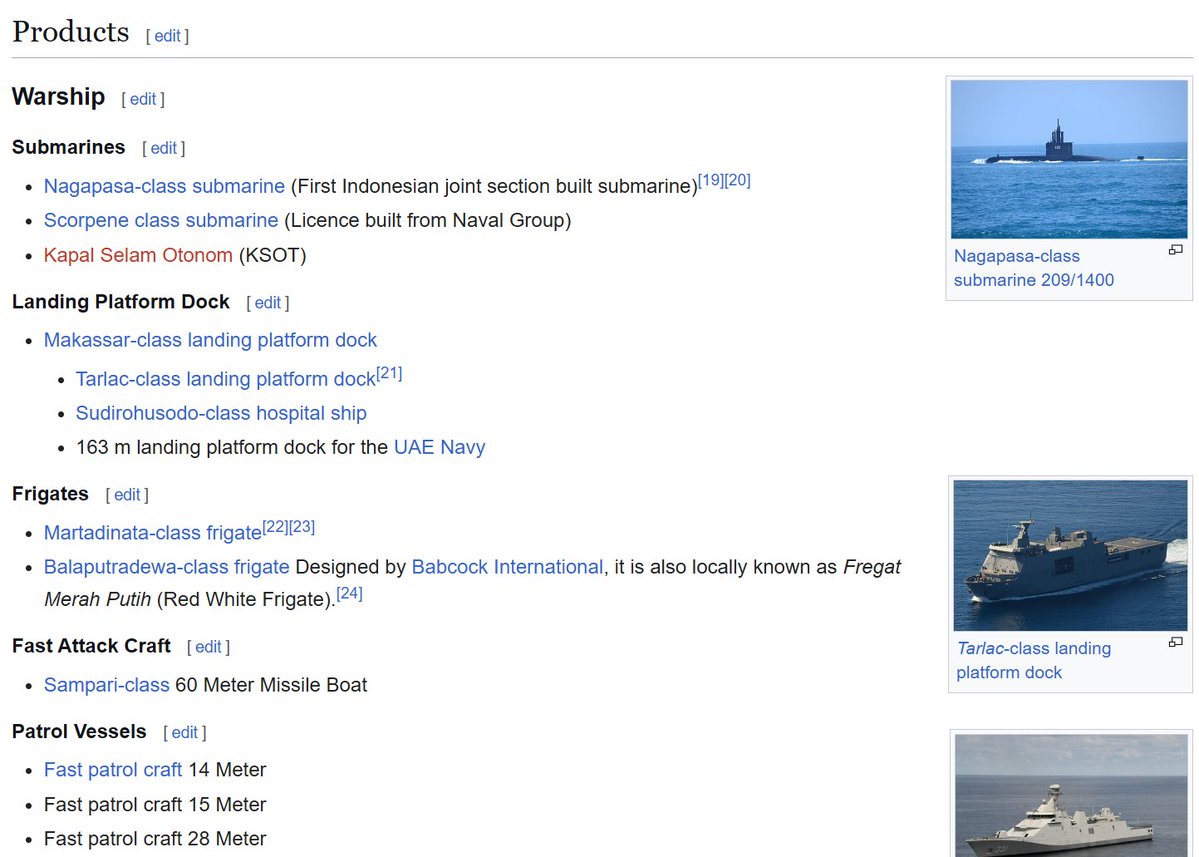Edit the Fast Attack Craft subsection
This screenshot has height=857, width=1199.
click(x=208, y=647)
